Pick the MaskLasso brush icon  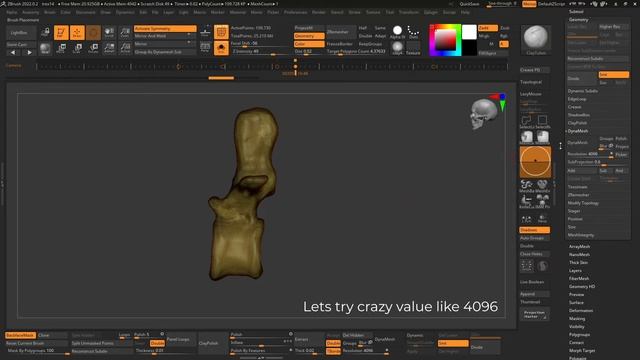point(527,138)
